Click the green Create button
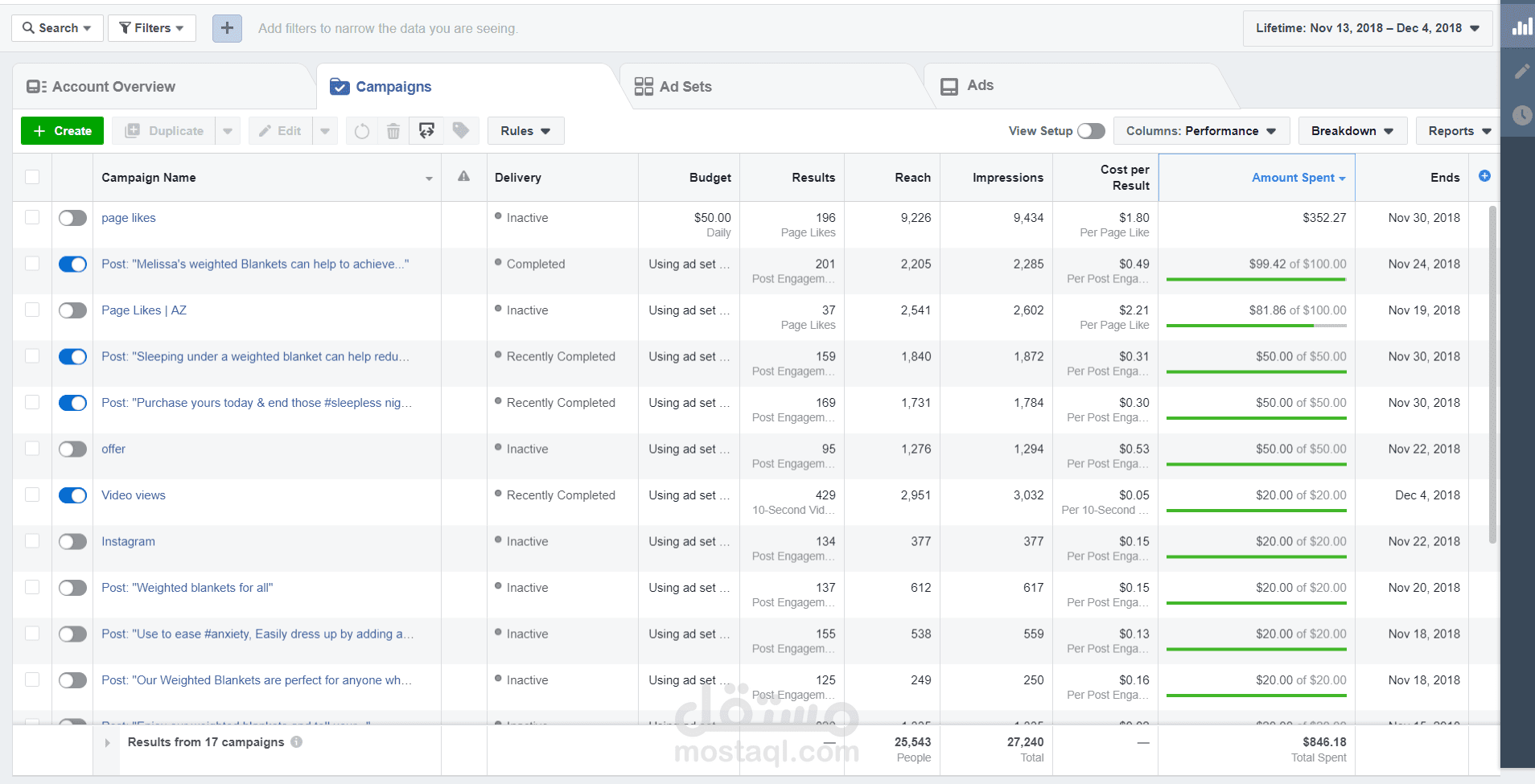Screen dimensions: 1535x784 62,131
